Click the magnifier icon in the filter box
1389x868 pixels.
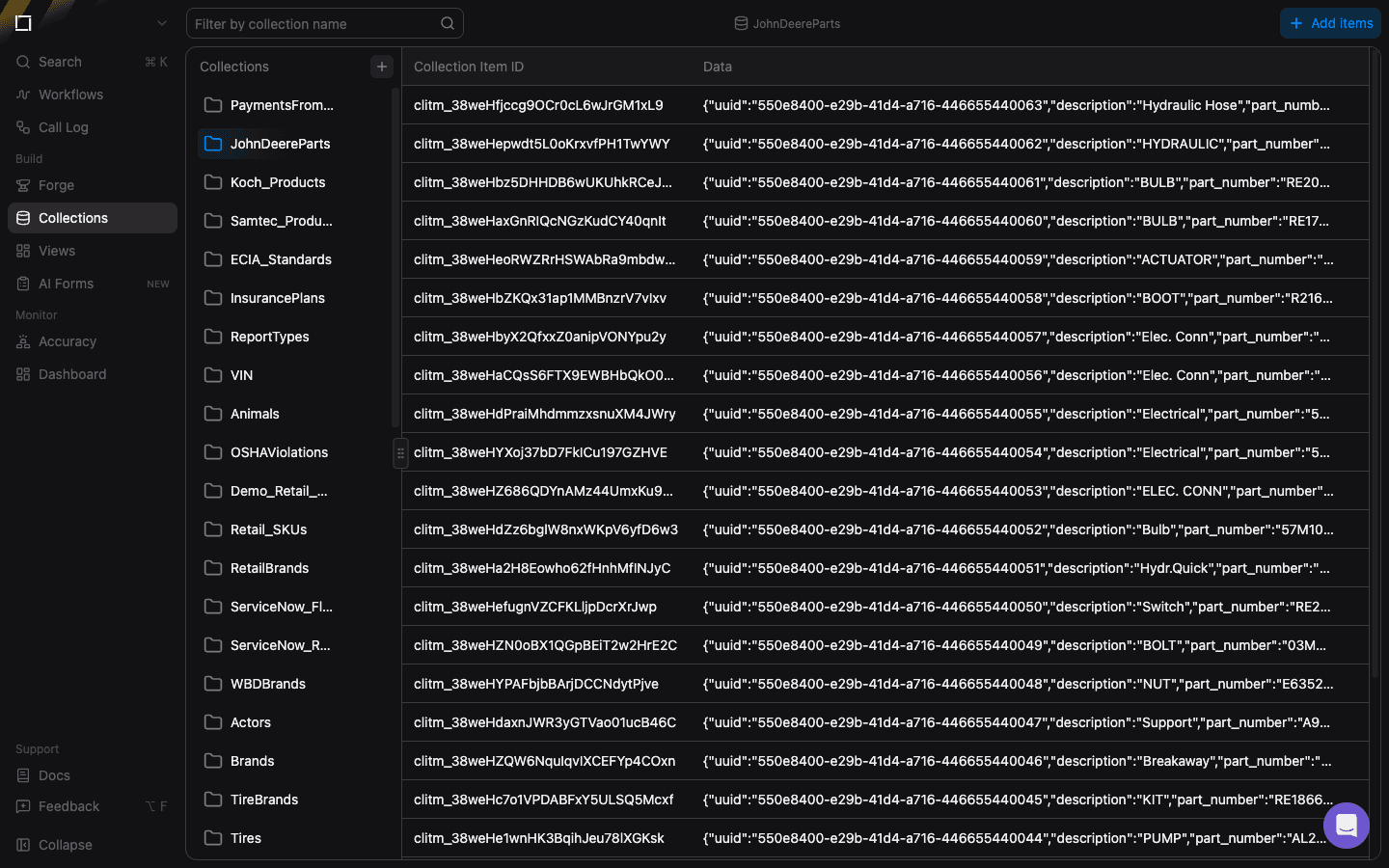[x=448, y=24]
